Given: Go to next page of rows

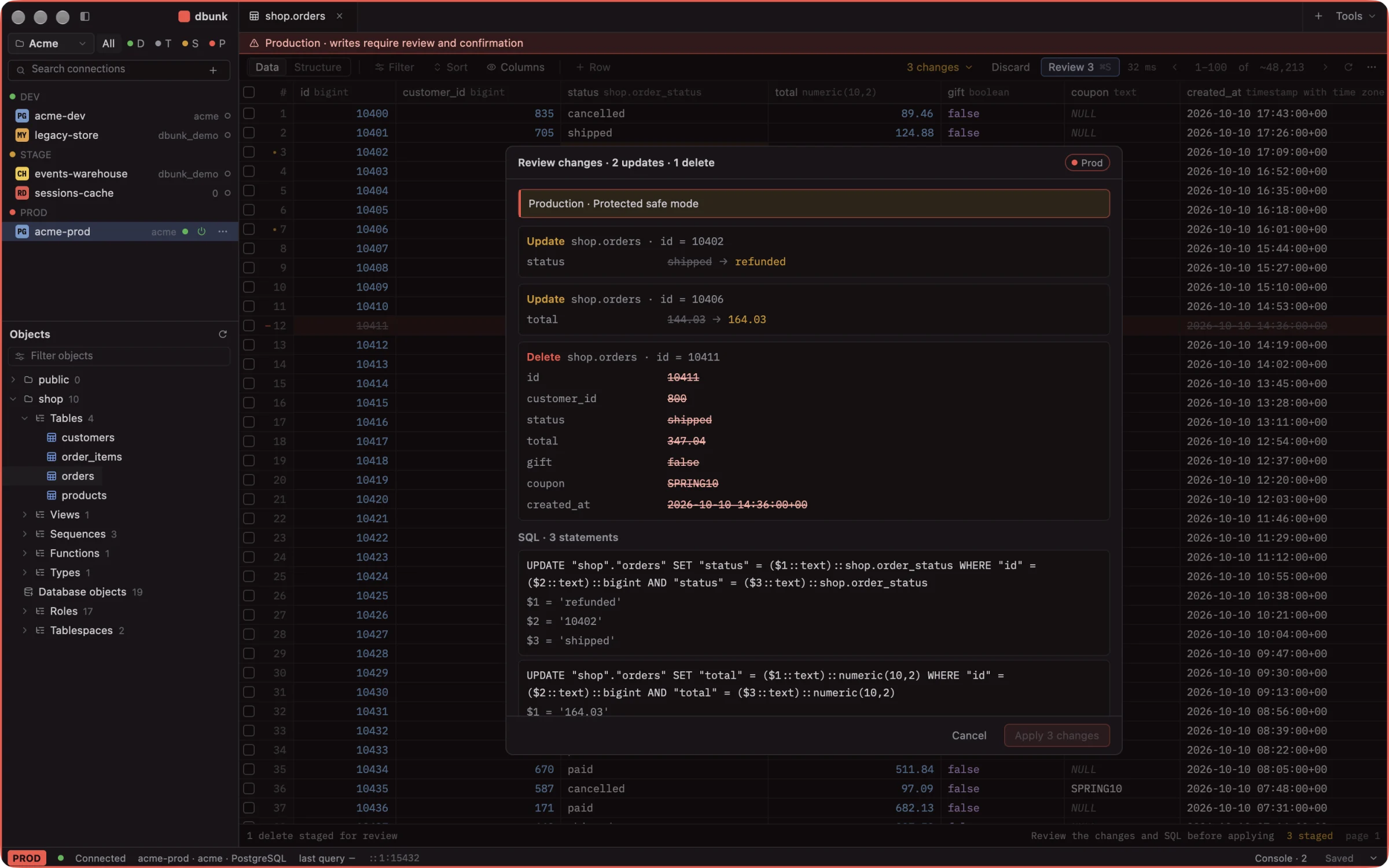Looking at the screenshot, I should (x=1325, y=67).
